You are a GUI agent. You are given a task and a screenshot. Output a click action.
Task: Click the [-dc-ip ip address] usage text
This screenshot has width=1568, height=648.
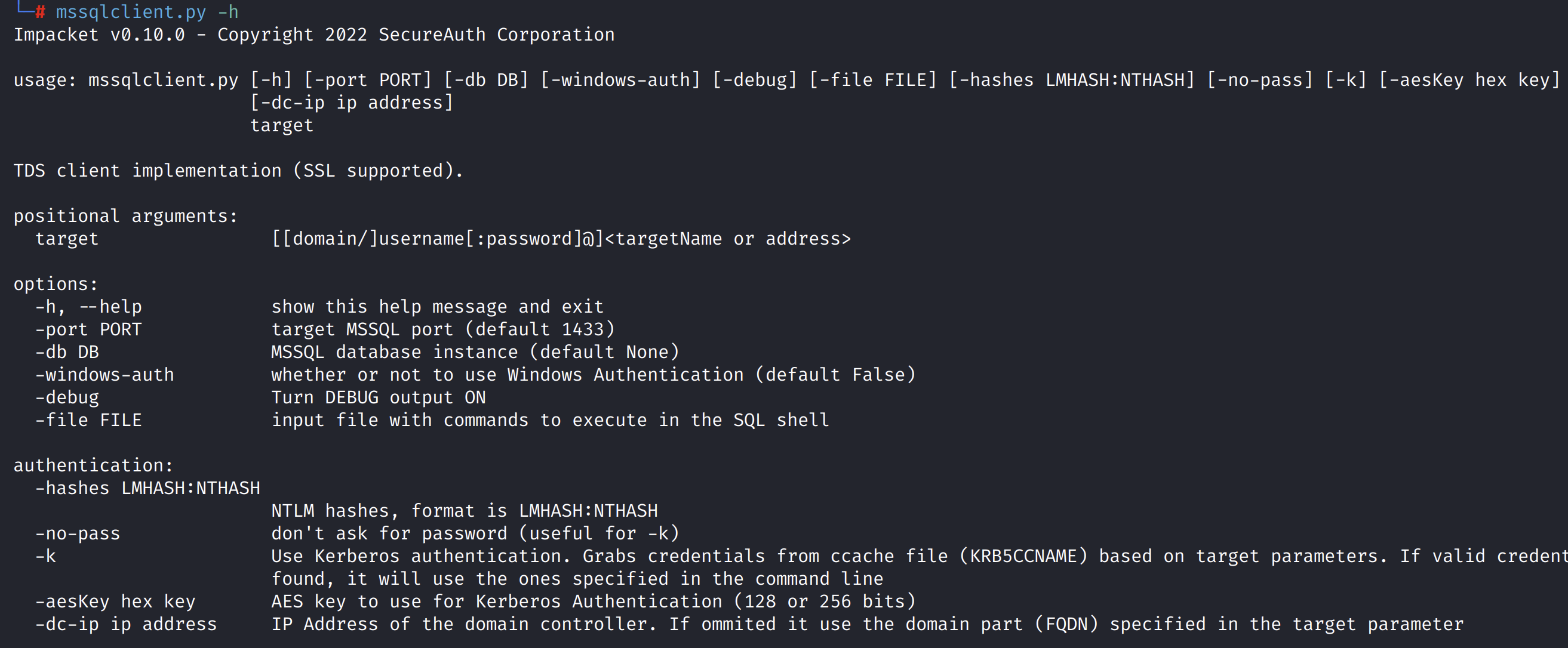[351, 102]
